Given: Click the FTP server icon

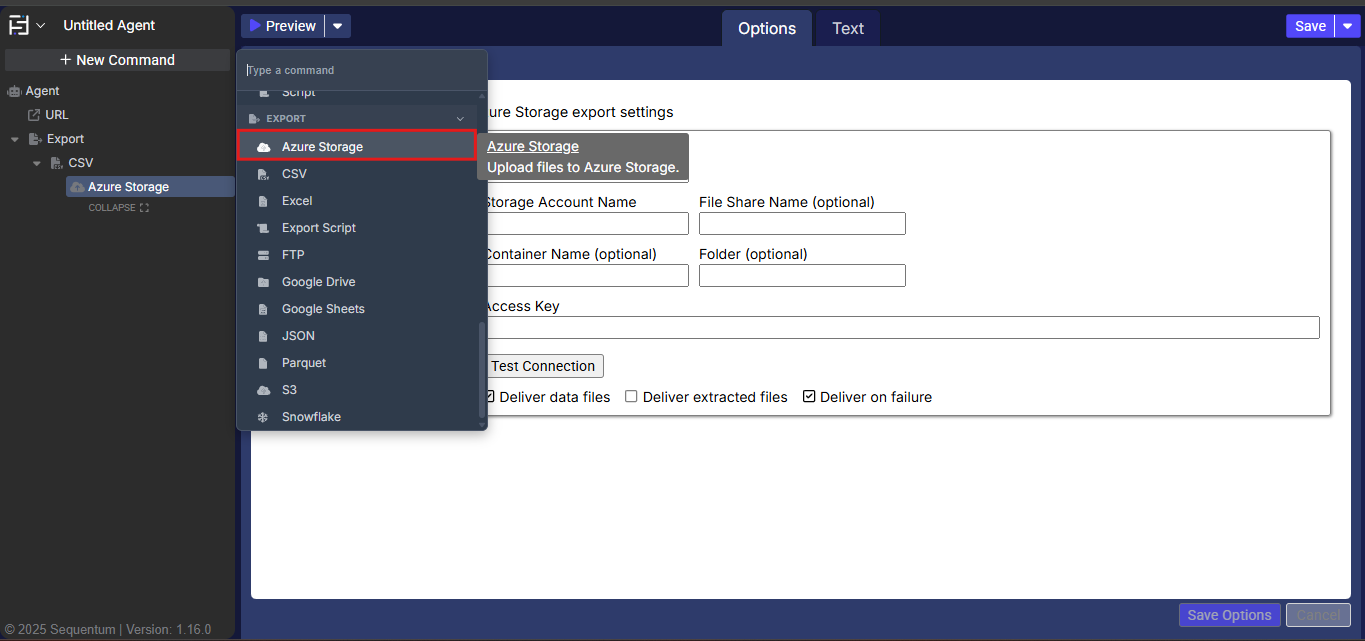Looking at the screenshot, I should point(263,255).
